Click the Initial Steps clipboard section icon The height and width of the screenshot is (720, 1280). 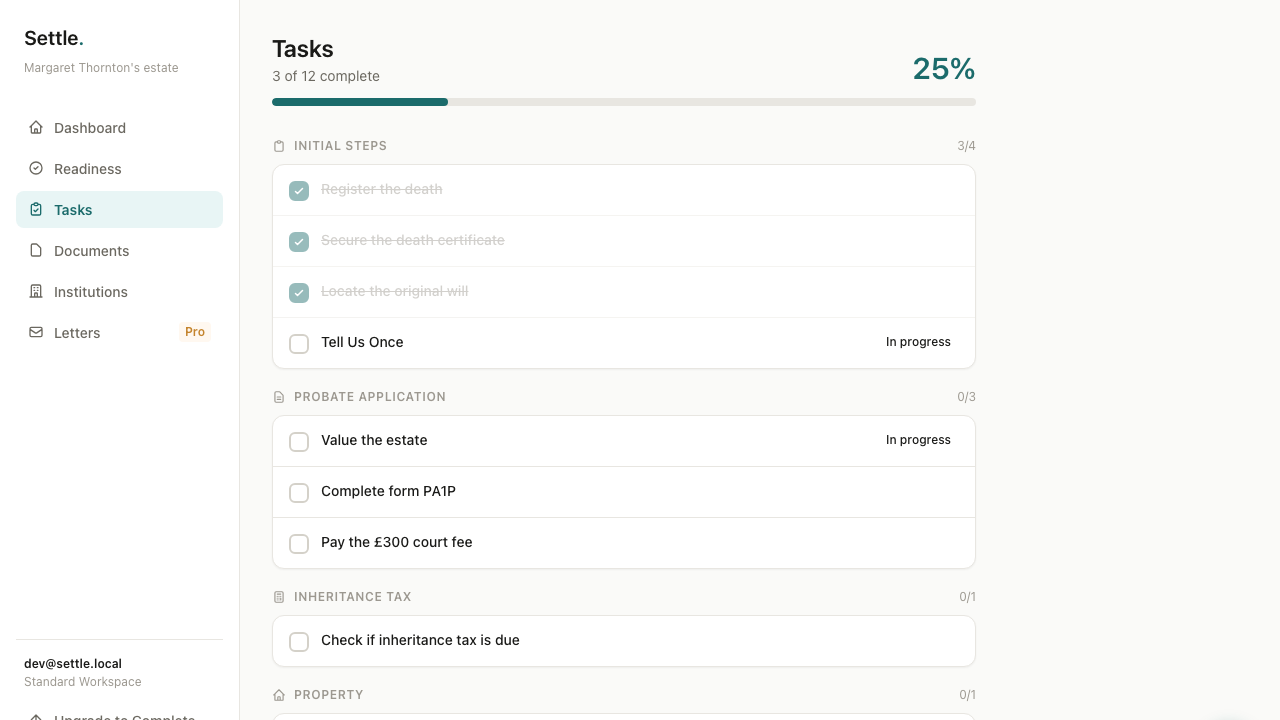coord(279,146)
